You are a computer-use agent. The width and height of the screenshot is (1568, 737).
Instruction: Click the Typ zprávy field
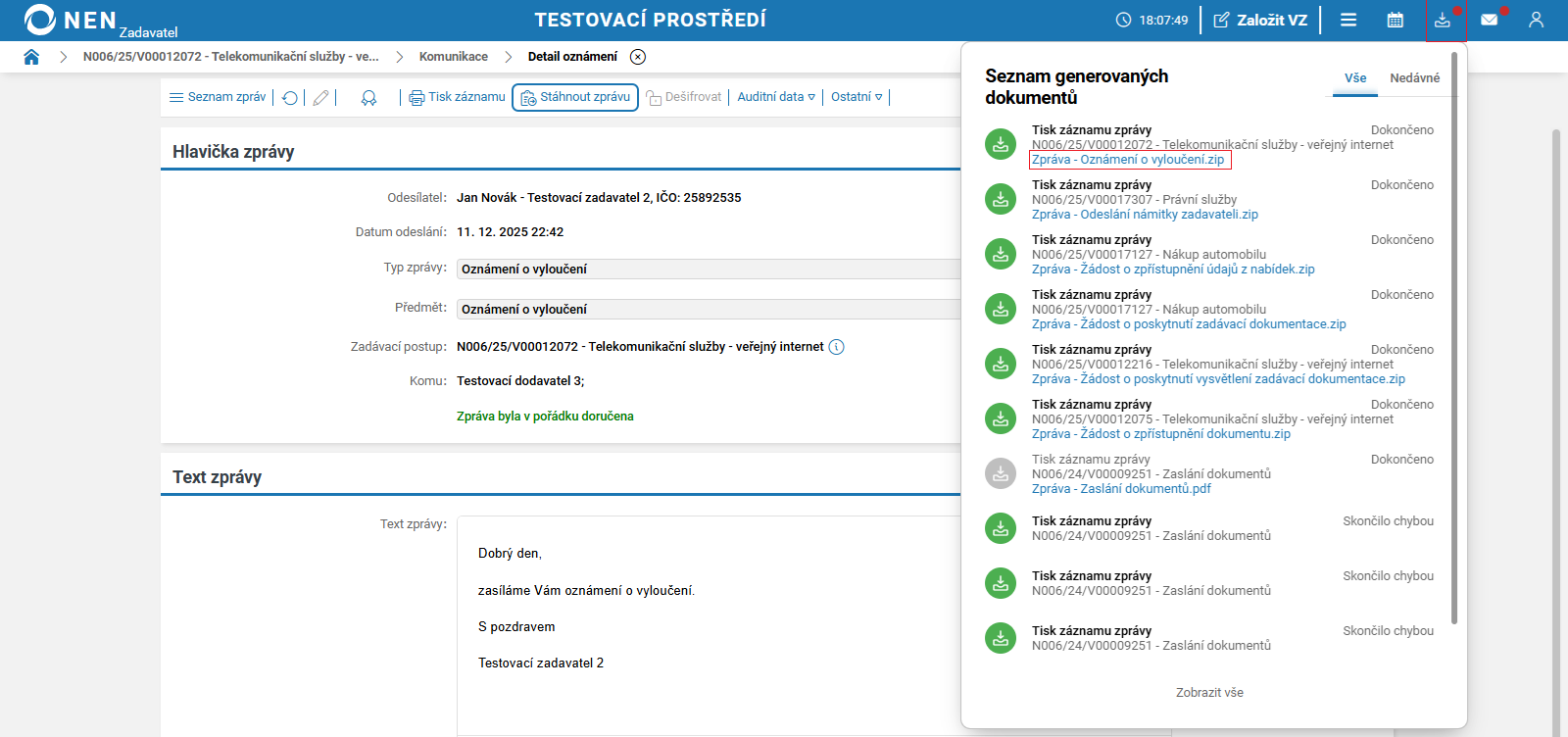710,270
